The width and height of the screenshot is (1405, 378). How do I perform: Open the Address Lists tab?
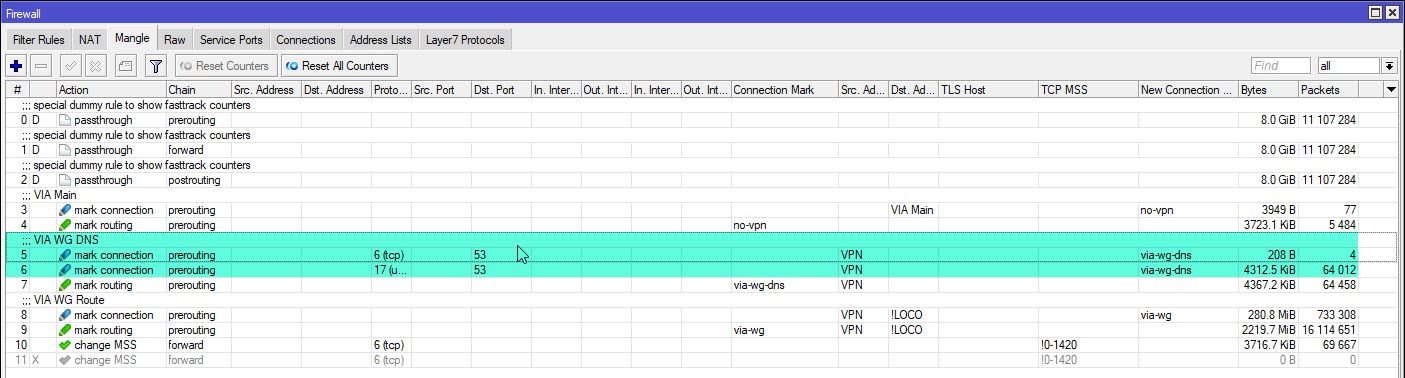tap(380, 40)
